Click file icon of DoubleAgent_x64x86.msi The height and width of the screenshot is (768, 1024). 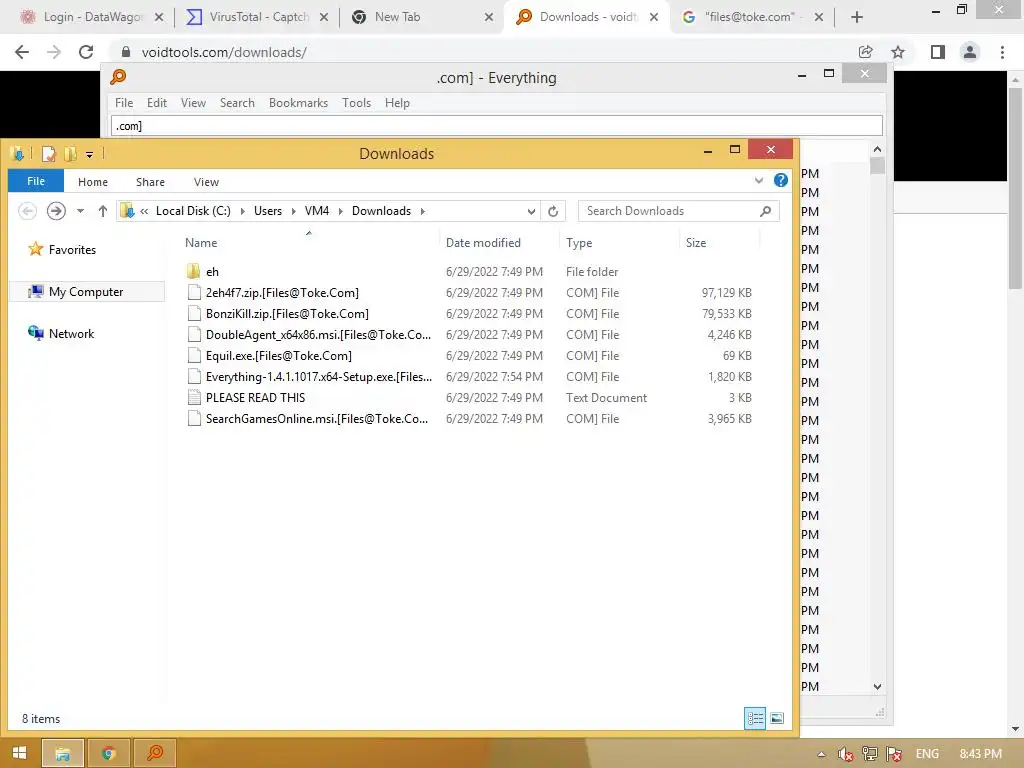pos(194,334)
